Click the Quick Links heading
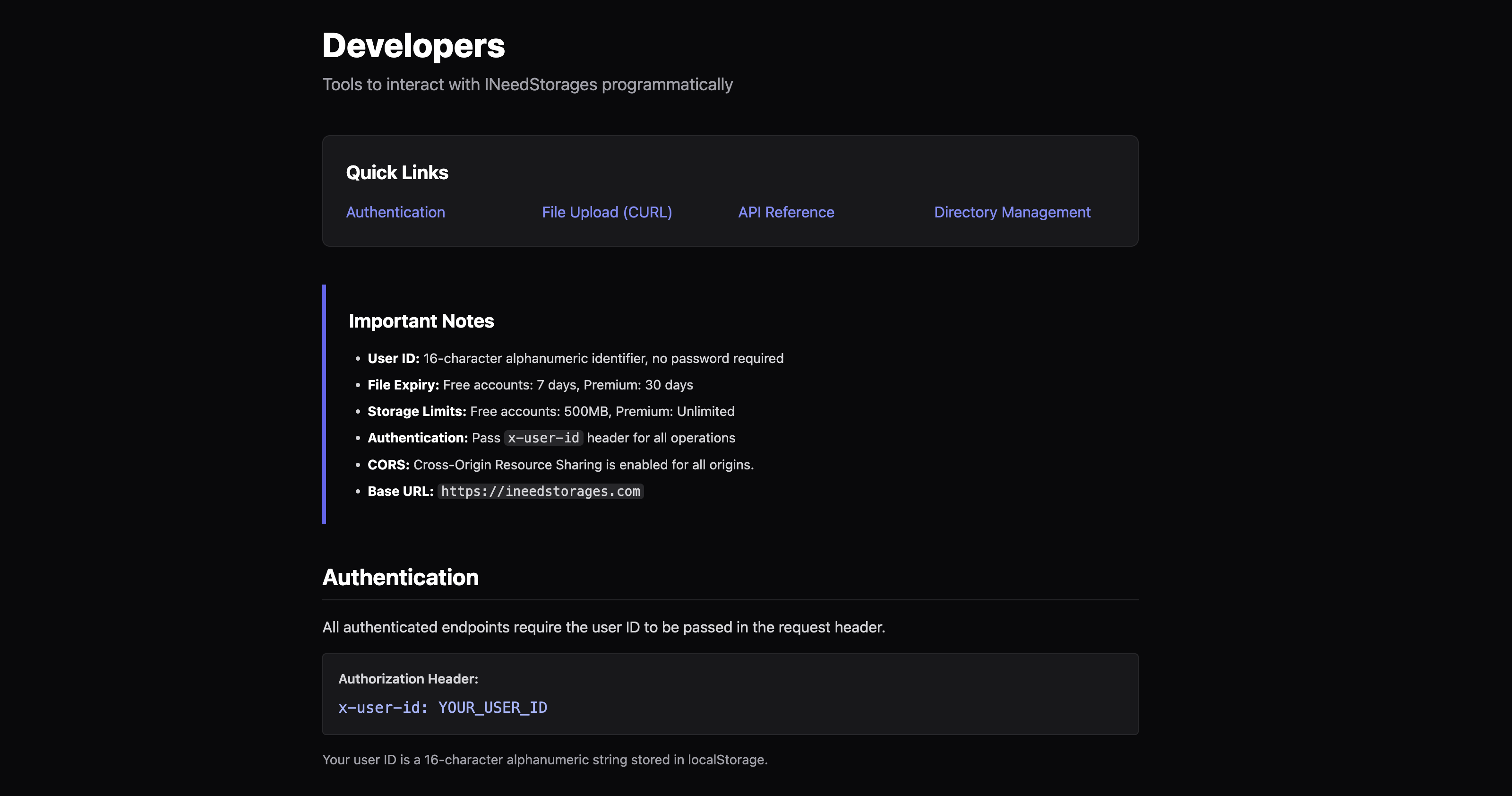This screenshot has height=796, width=1512. tap(397, 172)
